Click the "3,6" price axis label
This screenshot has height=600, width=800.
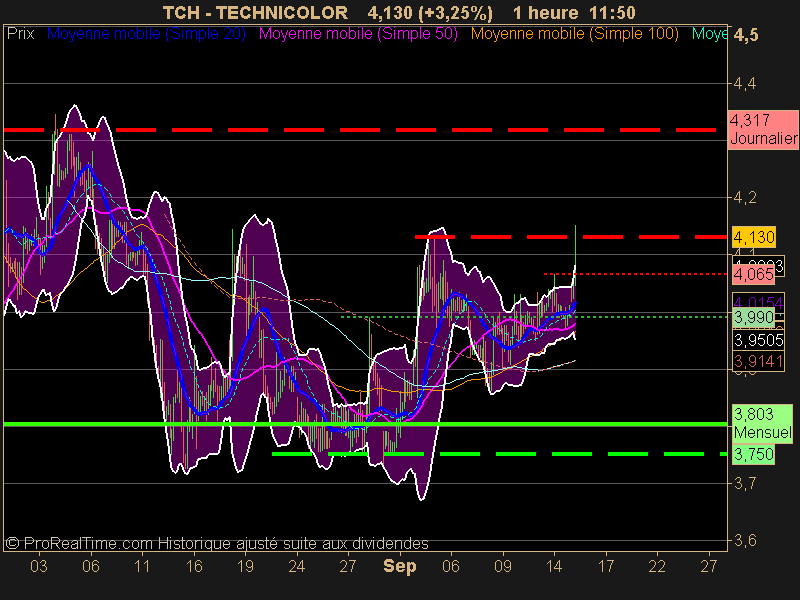(745, 540)
